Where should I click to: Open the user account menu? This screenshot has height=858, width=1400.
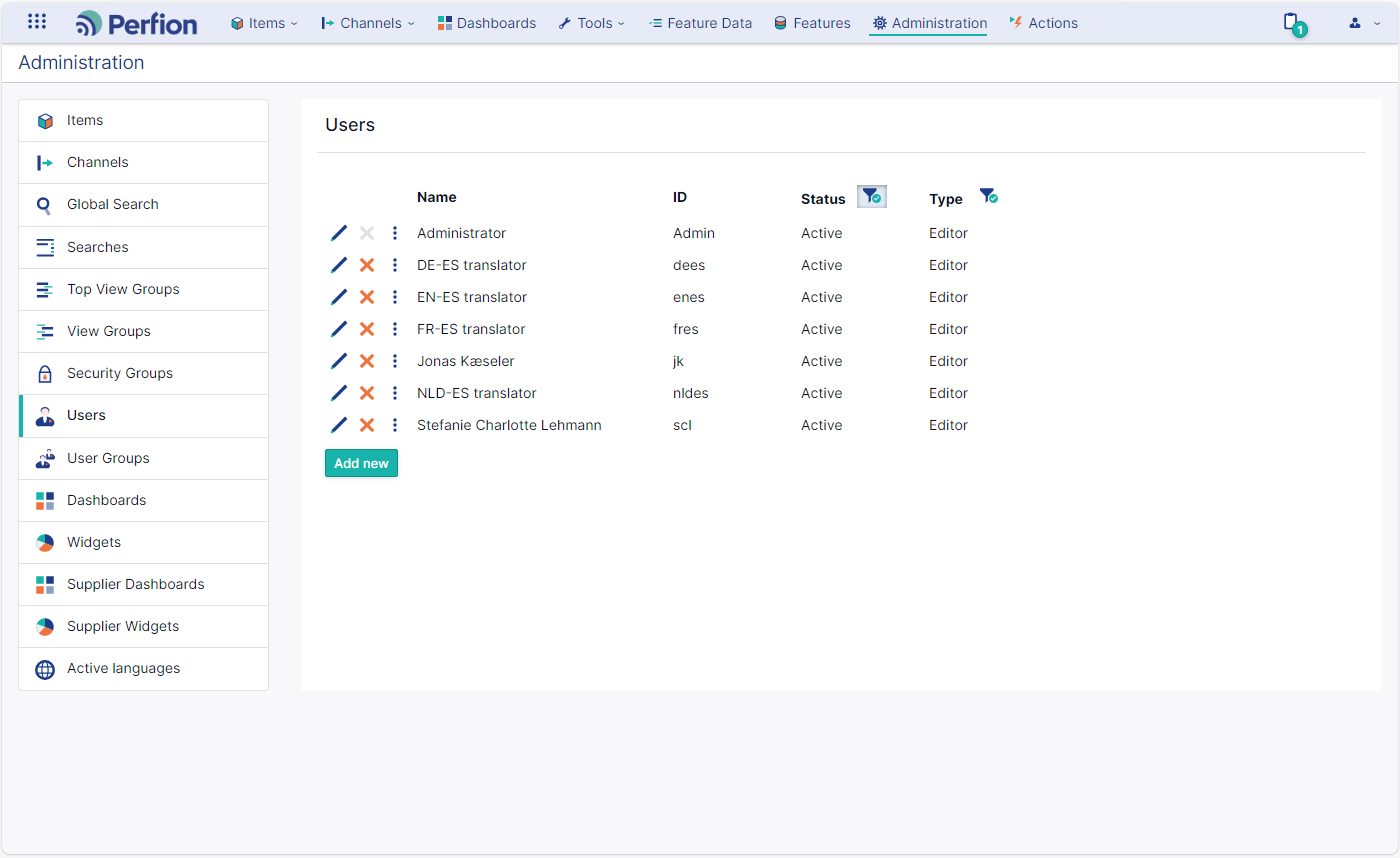pyautogui.click(x=1364, y=23)
